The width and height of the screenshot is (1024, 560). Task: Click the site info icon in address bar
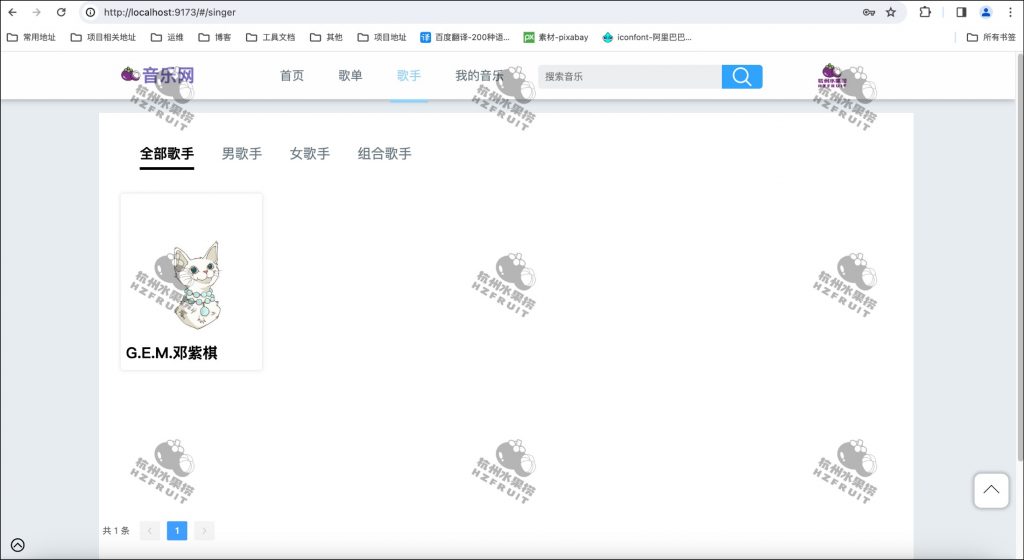(91, 12)
